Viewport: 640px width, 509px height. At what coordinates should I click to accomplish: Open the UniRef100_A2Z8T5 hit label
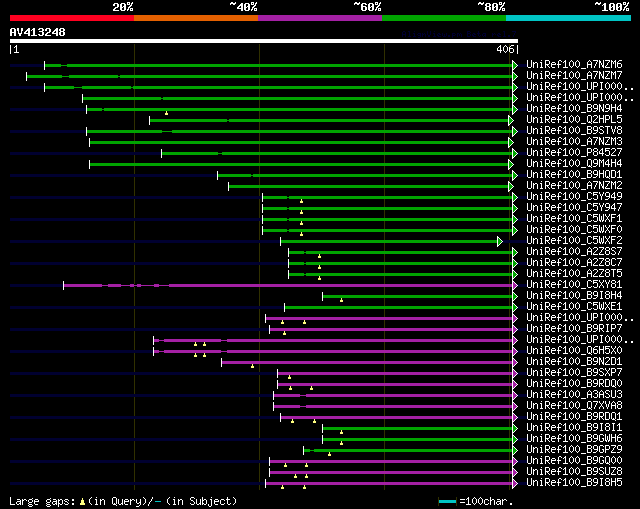pyautogui.click(x=574, y=273)
